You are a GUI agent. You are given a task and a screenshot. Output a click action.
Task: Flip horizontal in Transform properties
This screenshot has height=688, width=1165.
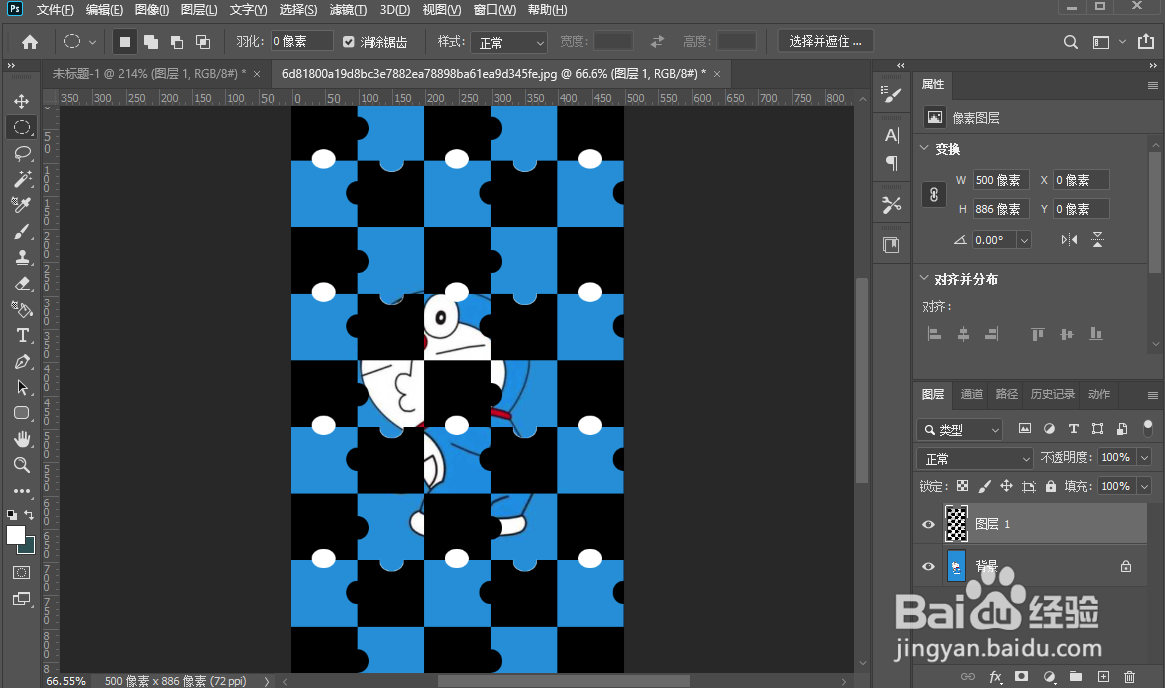1069,239
